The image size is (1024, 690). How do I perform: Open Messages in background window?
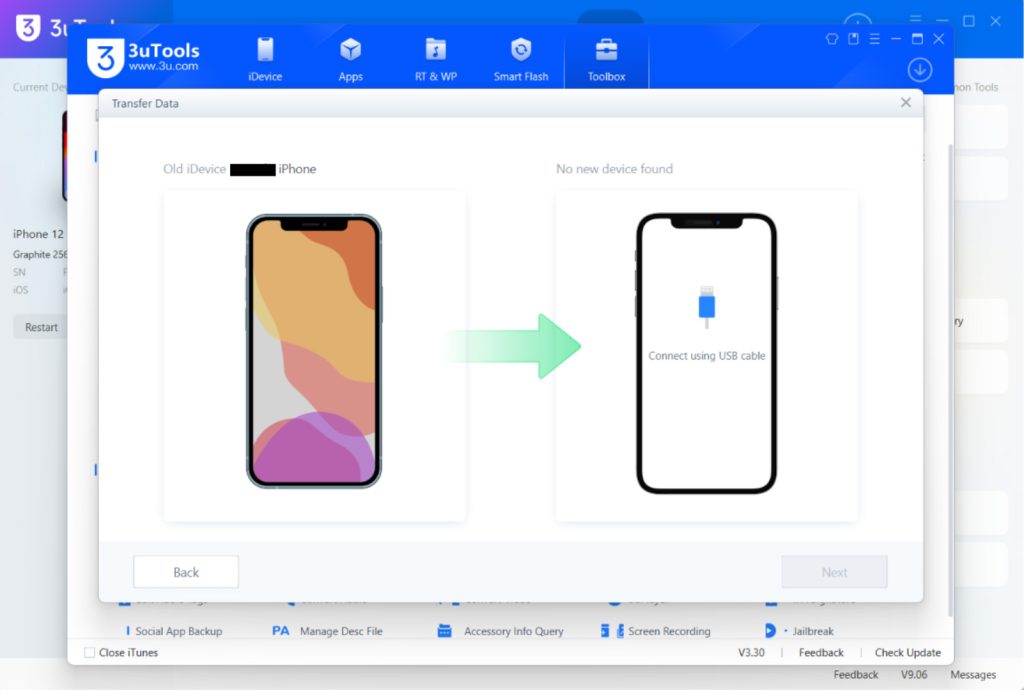[x=972, y=675]
